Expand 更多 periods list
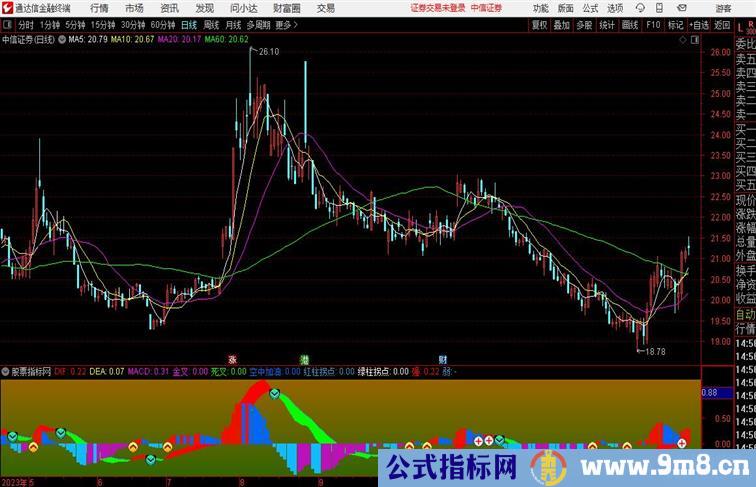 pos(286,25)
